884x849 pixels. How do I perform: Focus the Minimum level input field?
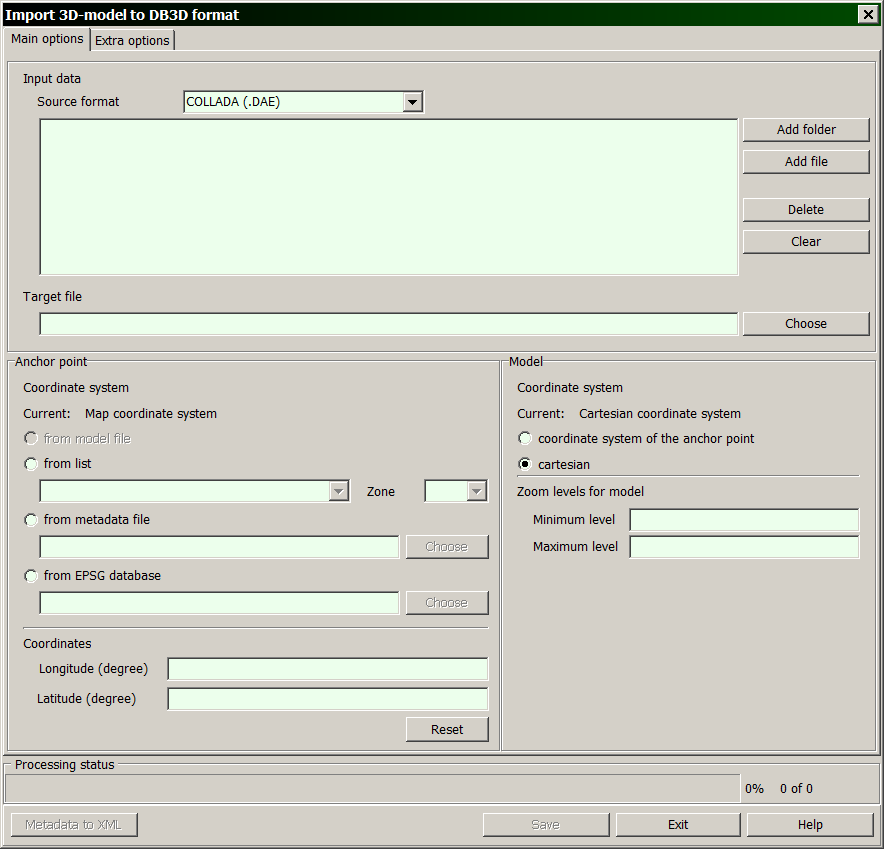pyautogui.click(x=743, y=520)
